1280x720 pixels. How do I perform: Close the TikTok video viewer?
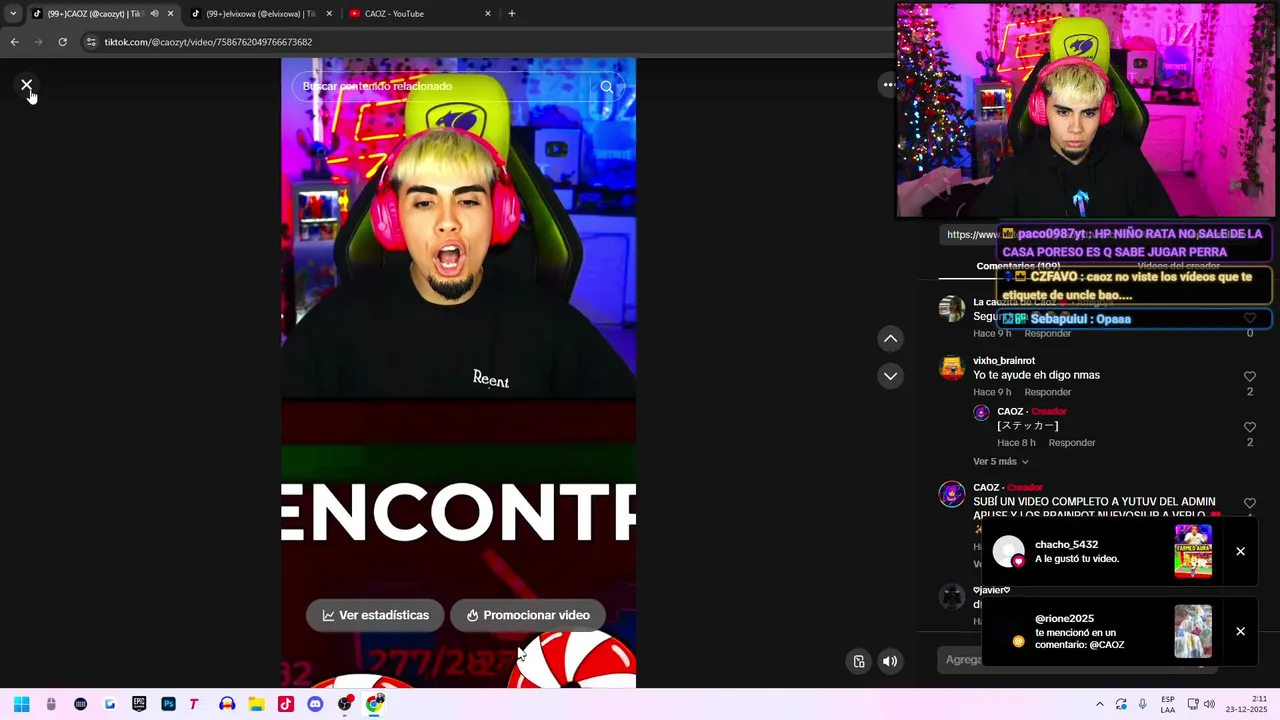(27, 85)
